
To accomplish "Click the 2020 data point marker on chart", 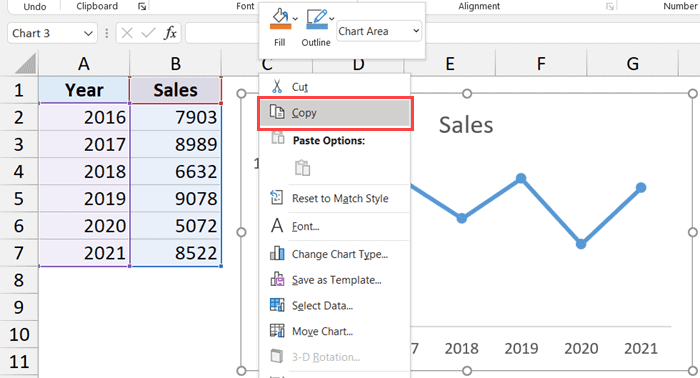I will click(581, 244).
